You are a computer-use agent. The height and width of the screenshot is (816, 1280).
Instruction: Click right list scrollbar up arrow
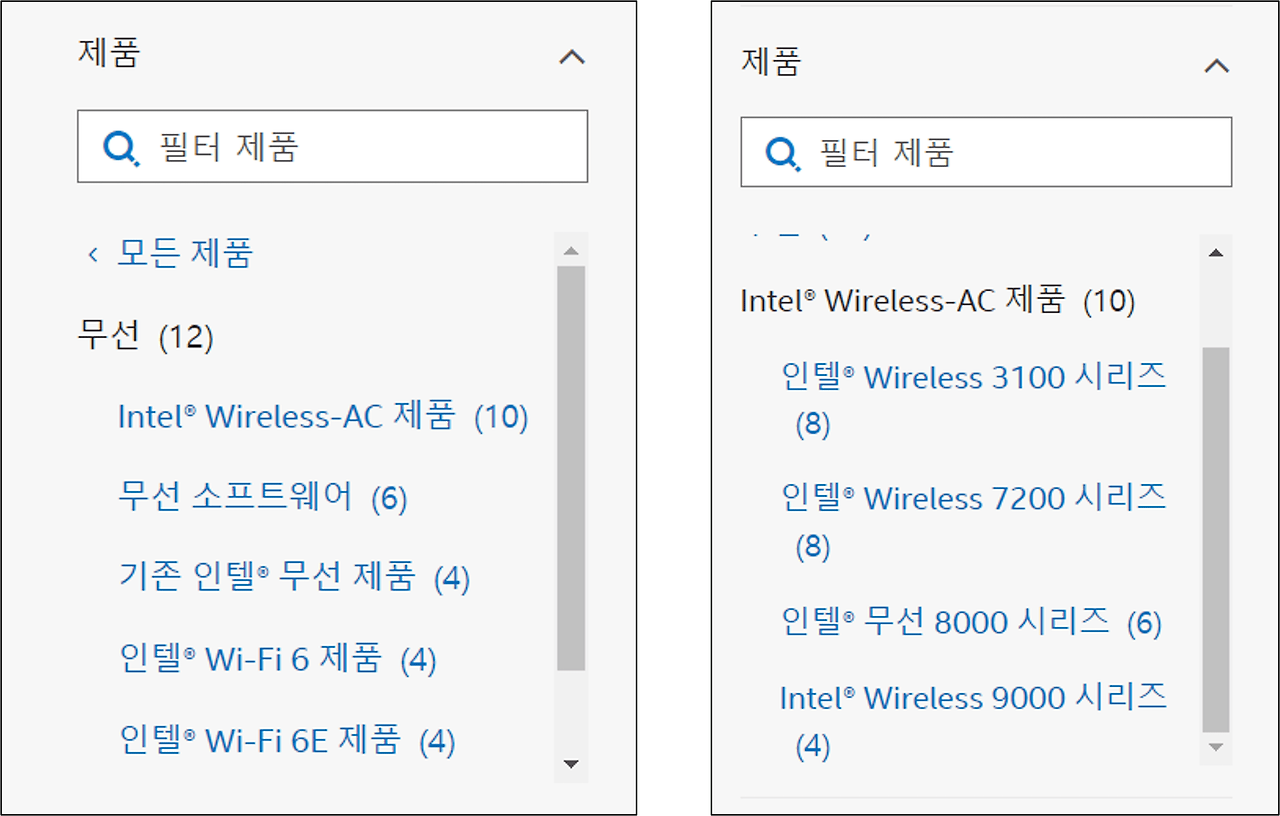pyautogui.click(x=1216, y=253)
